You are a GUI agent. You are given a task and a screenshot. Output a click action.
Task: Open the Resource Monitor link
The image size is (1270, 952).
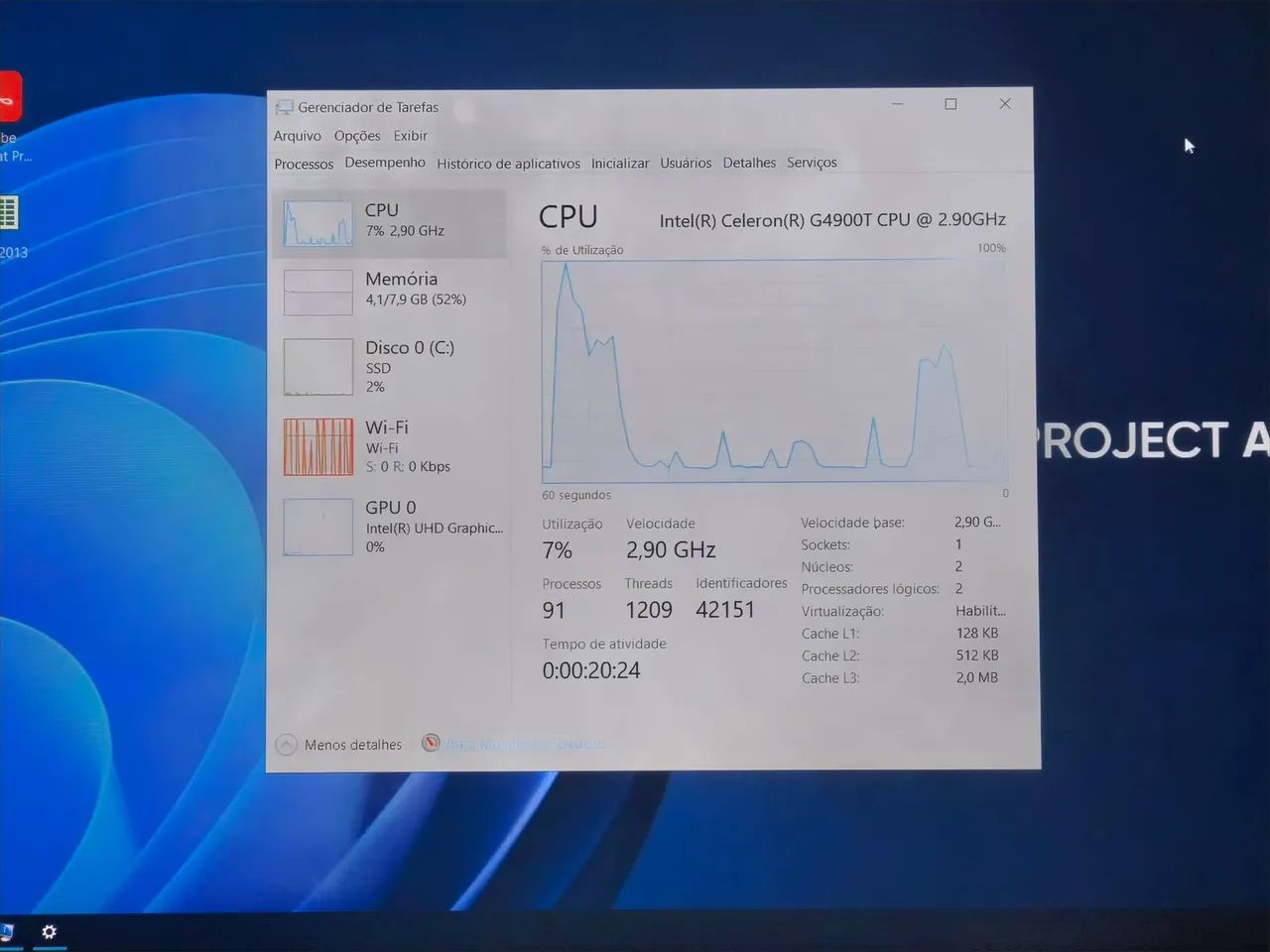pyautogui.click(x=526, y=744)
